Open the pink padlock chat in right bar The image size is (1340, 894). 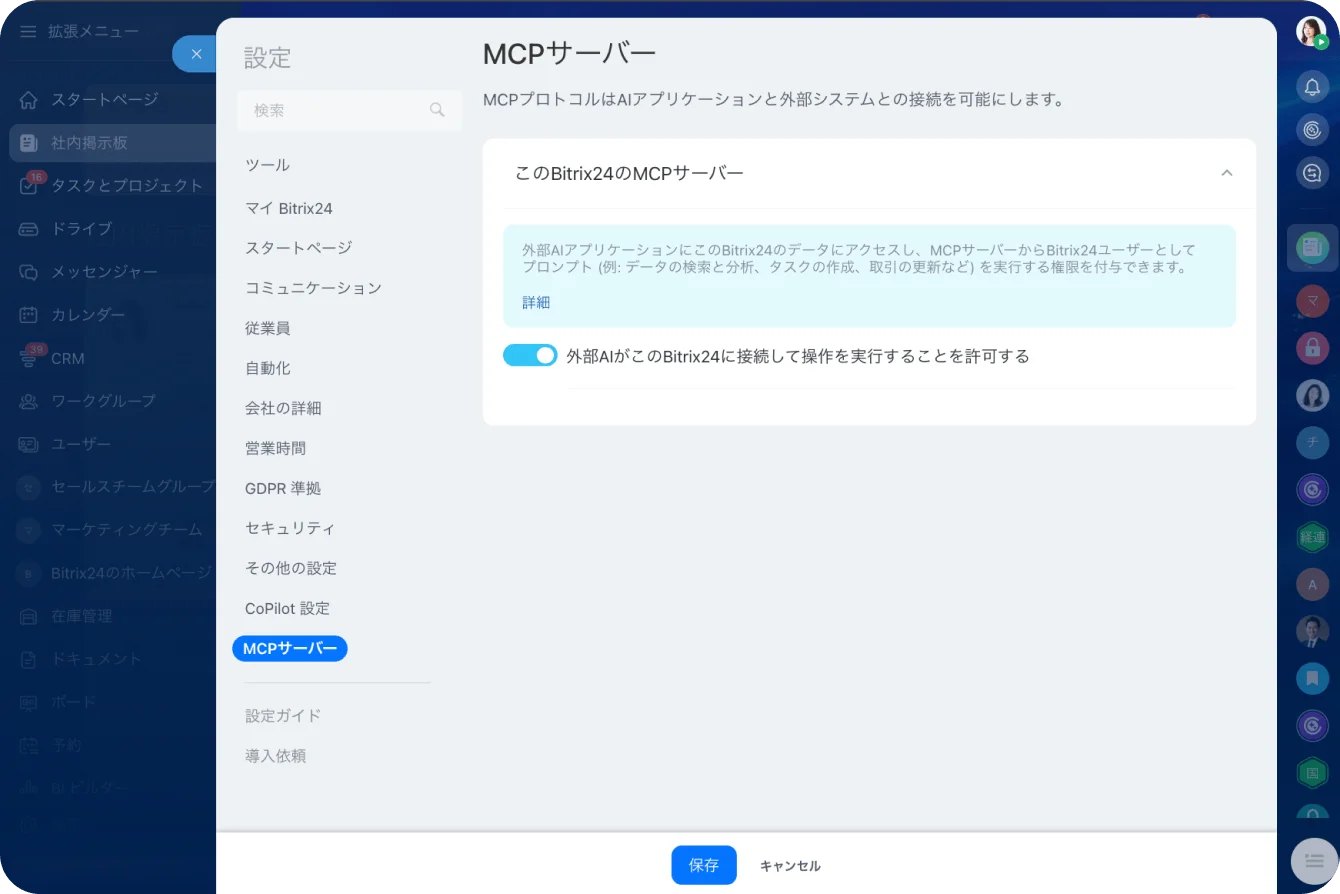tap(1312, 347)
